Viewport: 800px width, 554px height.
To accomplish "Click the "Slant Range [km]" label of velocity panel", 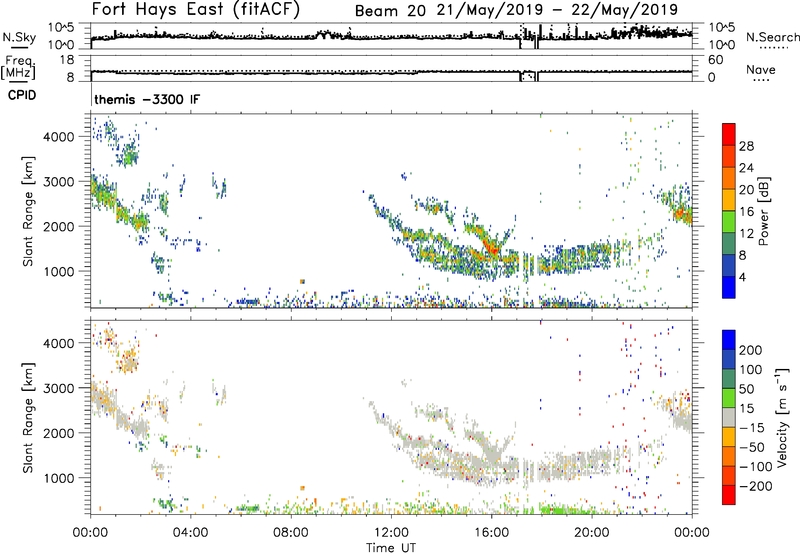I will tap(28, 418).
